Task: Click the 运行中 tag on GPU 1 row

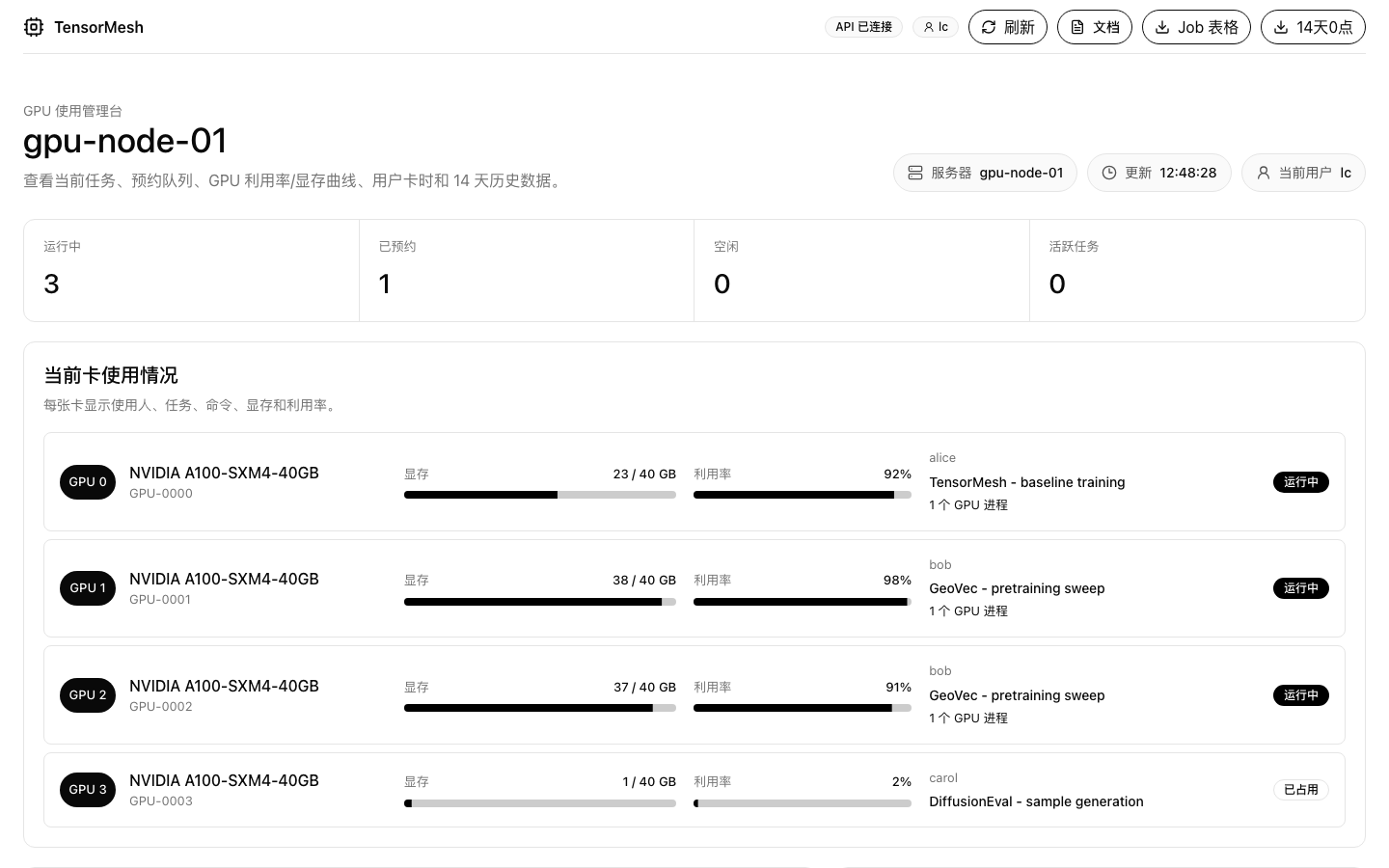Action: click(1301, 588)
